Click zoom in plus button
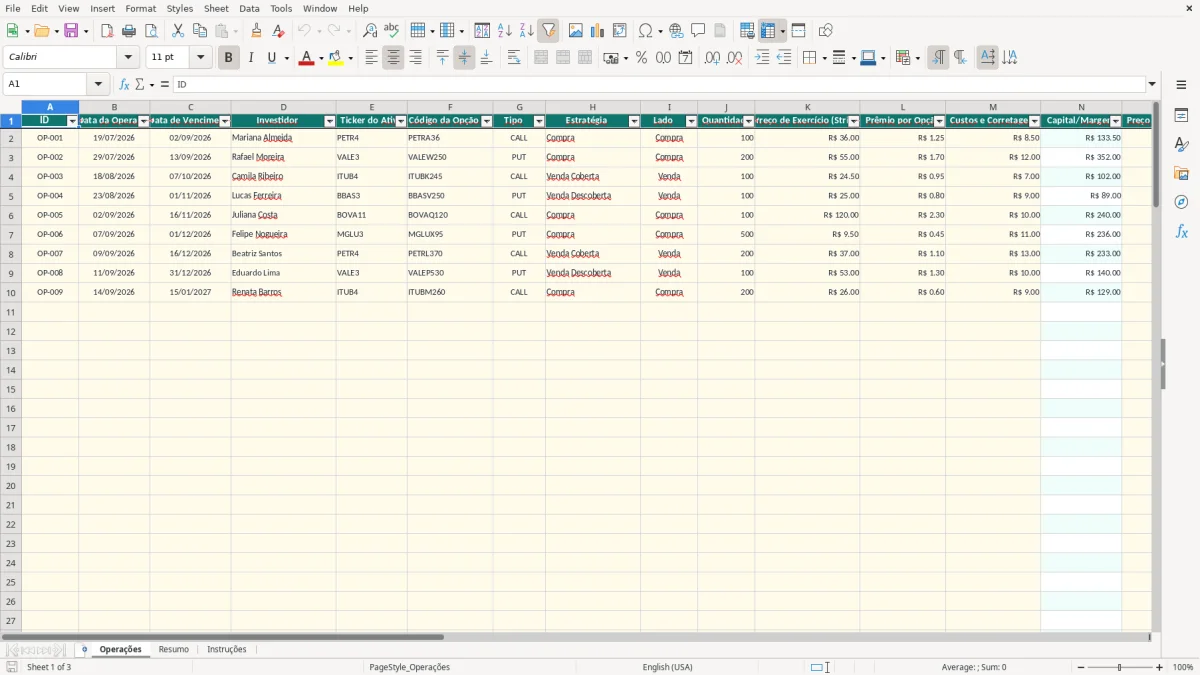Image resolution: width=1200 pixels, height=675 pixels. click(x=1159, y=667)
